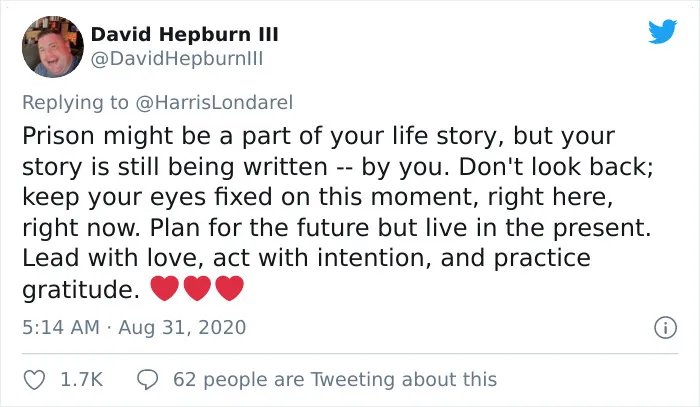Open "62 people are Tweeting about this"
700x407 pixels.
click(x=335, y=380)
